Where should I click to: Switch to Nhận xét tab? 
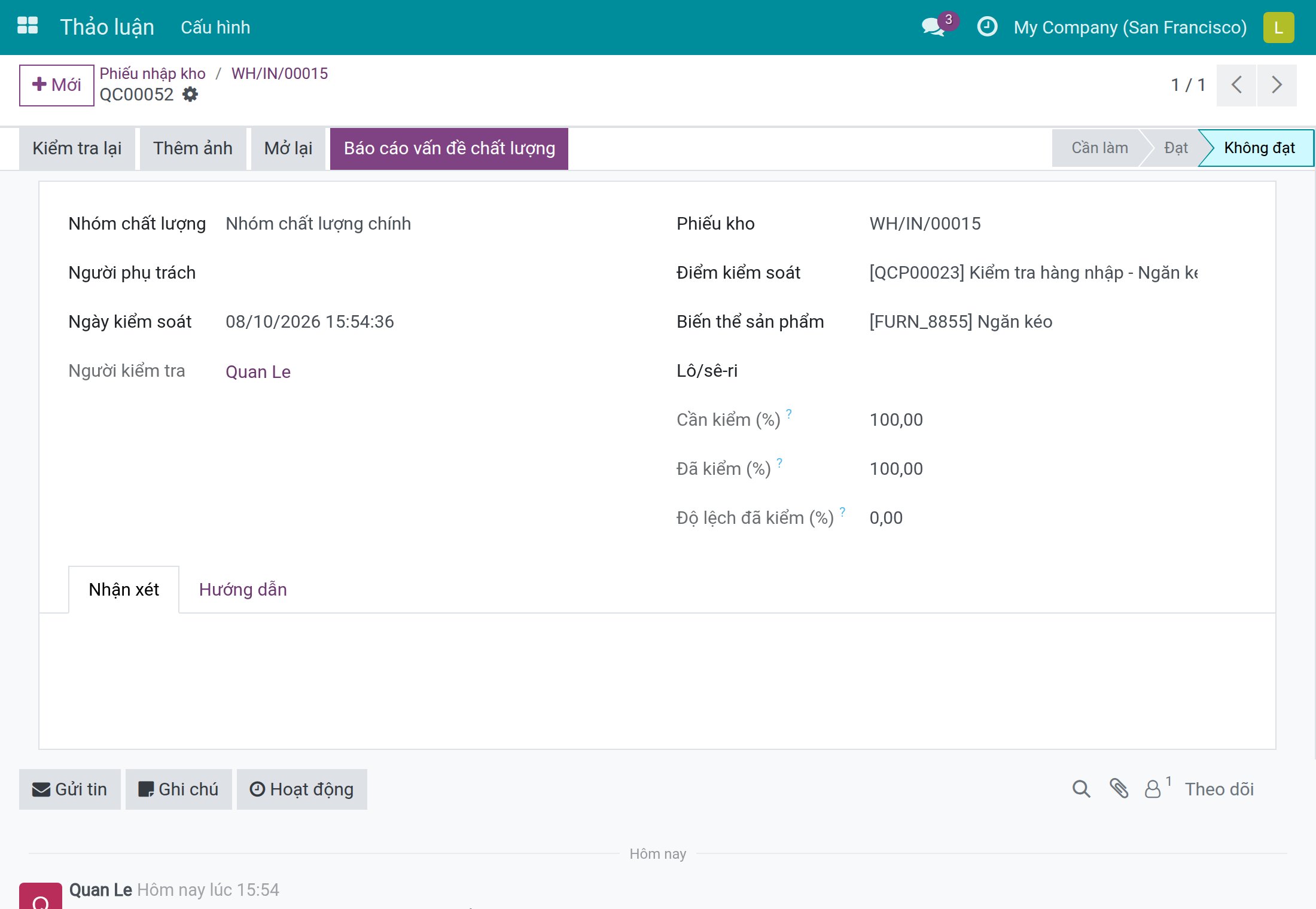coord(124,590)
